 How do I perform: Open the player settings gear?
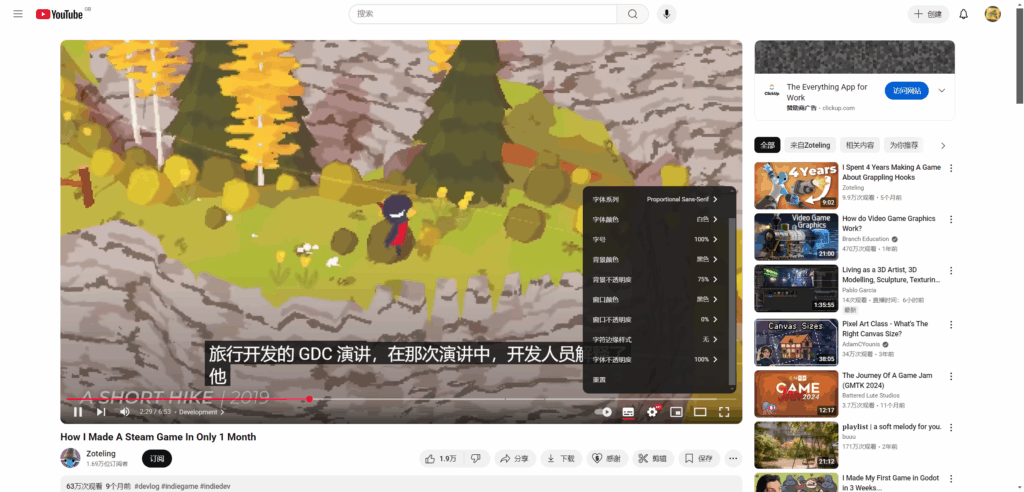[652, 412]
